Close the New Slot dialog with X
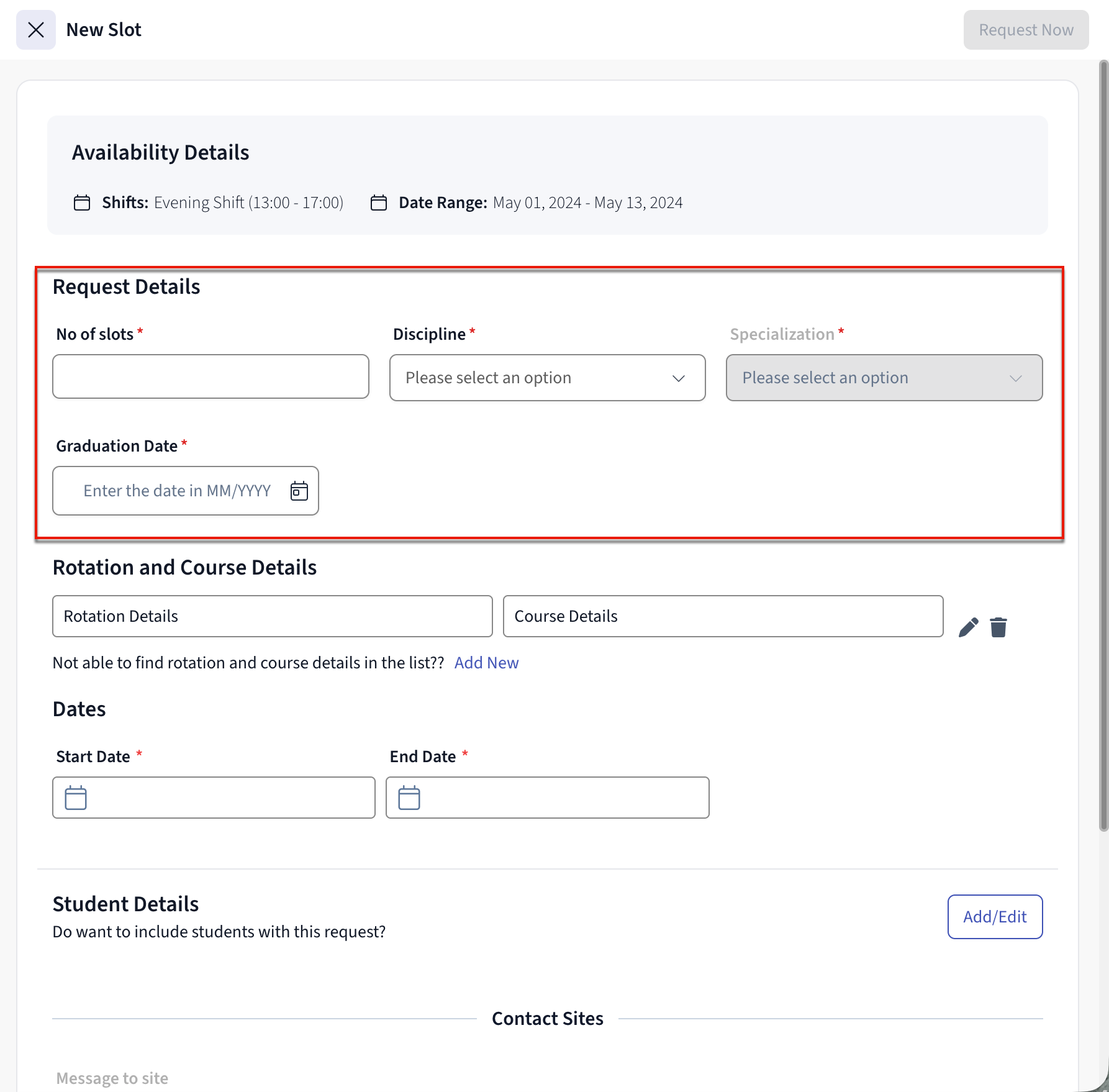This screenshot has width=1109, height=1092. (x=36, y=30)
